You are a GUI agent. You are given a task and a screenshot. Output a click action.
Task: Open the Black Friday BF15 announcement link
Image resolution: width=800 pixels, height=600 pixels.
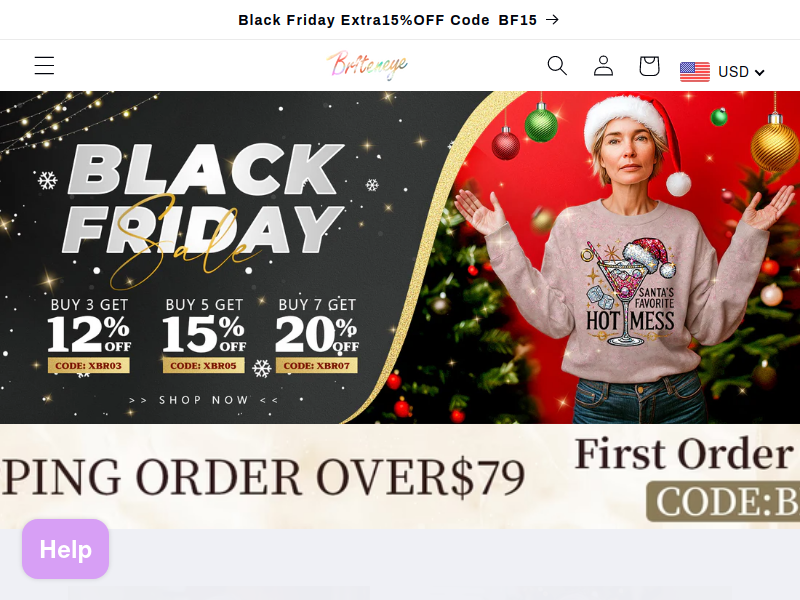tap(399, 20)
